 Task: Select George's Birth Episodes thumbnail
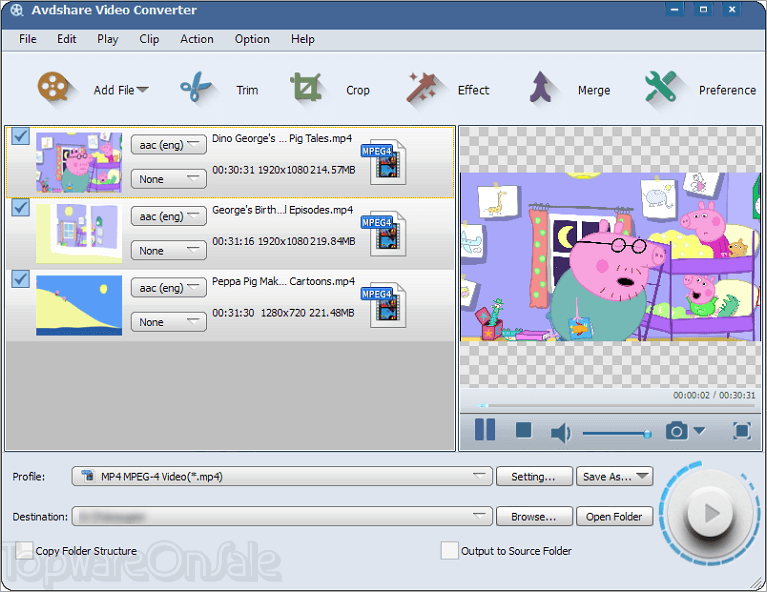[x=79, y=233]
